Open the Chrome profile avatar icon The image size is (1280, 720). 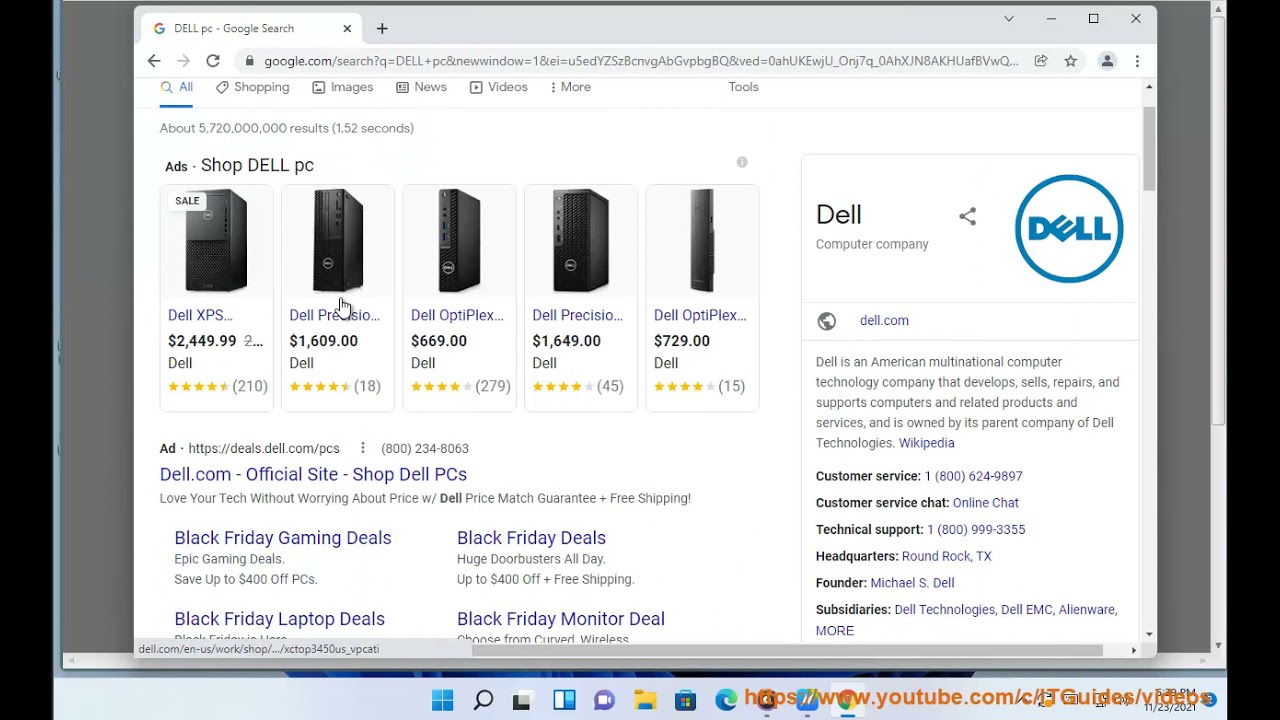coord(1107,61)
